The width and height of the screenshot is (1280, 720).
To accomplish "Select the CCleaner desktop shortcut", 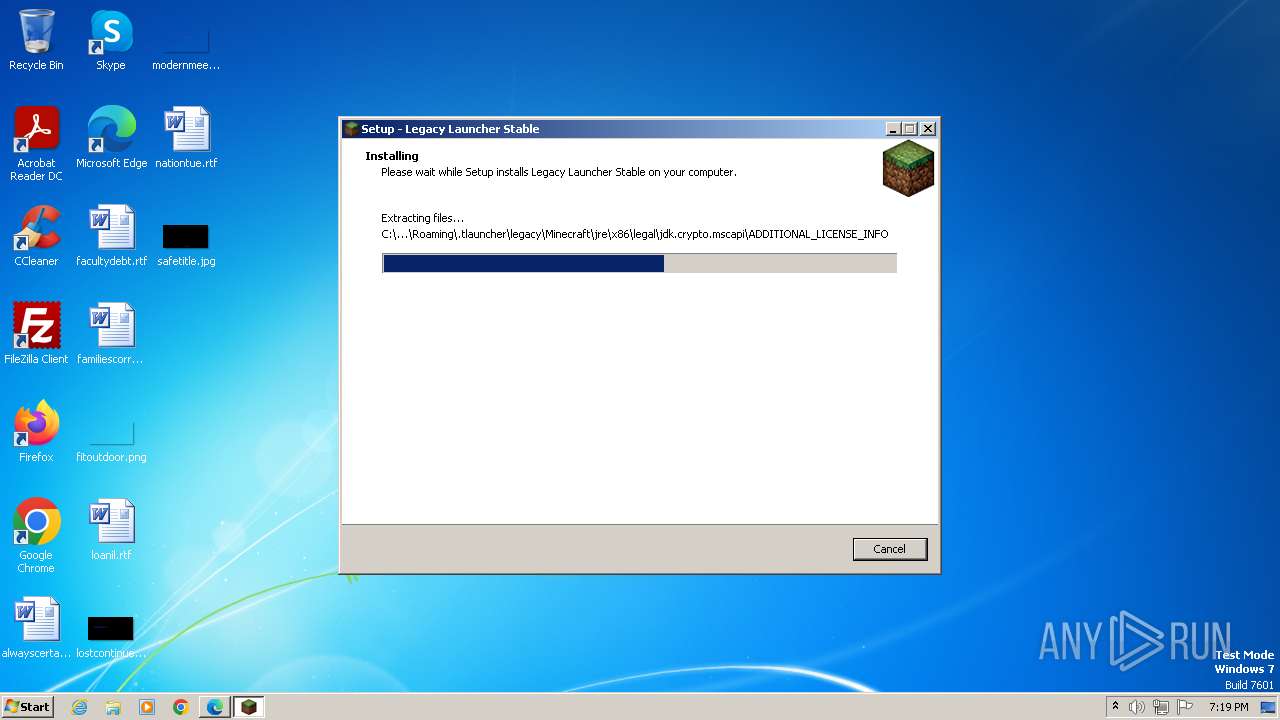I will point(36,236).
